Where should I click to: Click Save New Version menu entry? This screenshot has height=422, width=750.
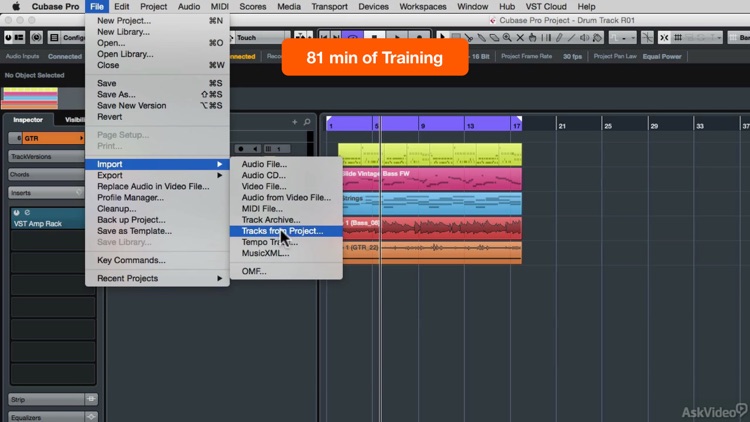(157, 106)
